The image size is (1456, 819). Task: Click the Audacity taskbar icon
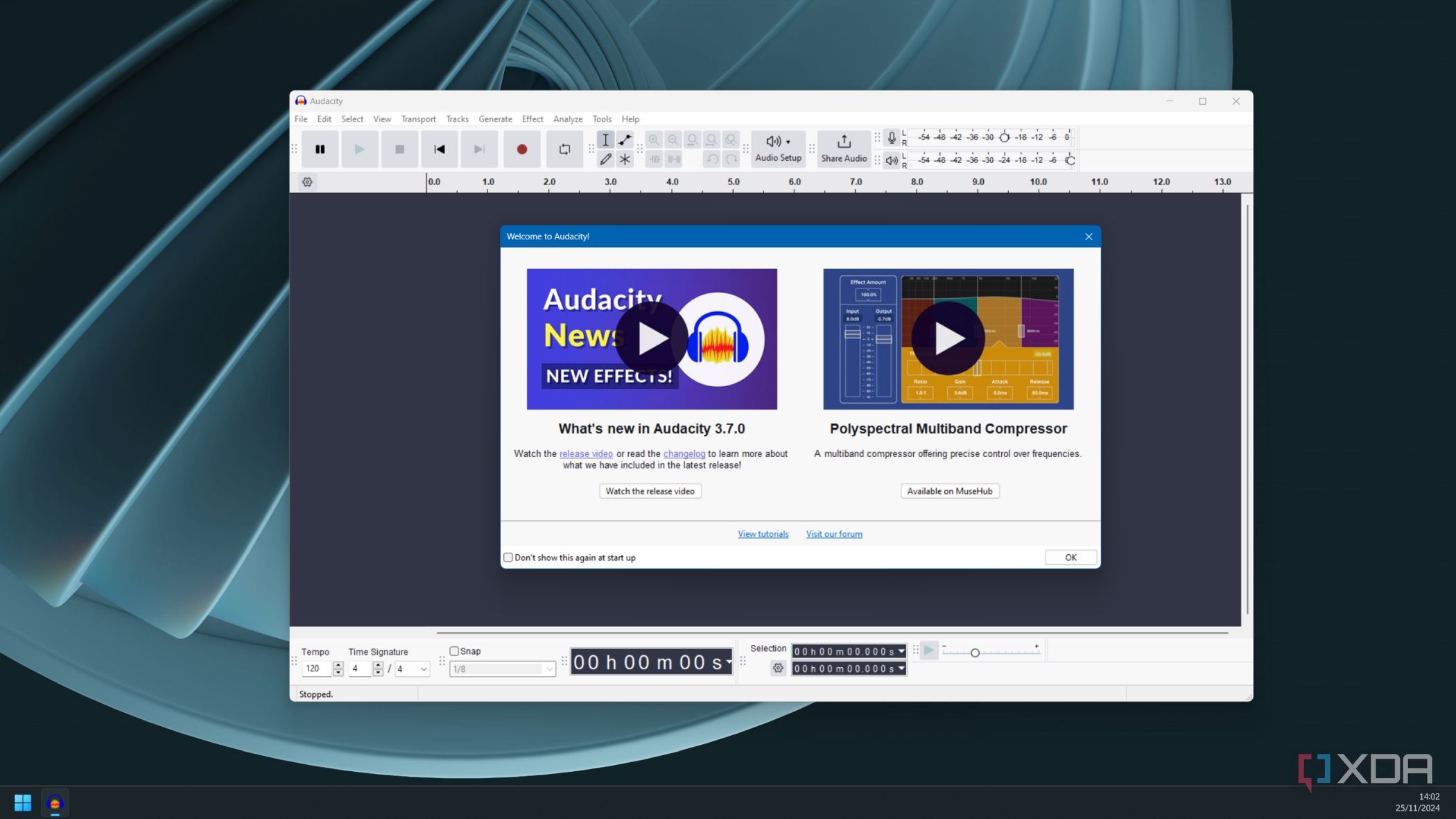tap(55, 803)
